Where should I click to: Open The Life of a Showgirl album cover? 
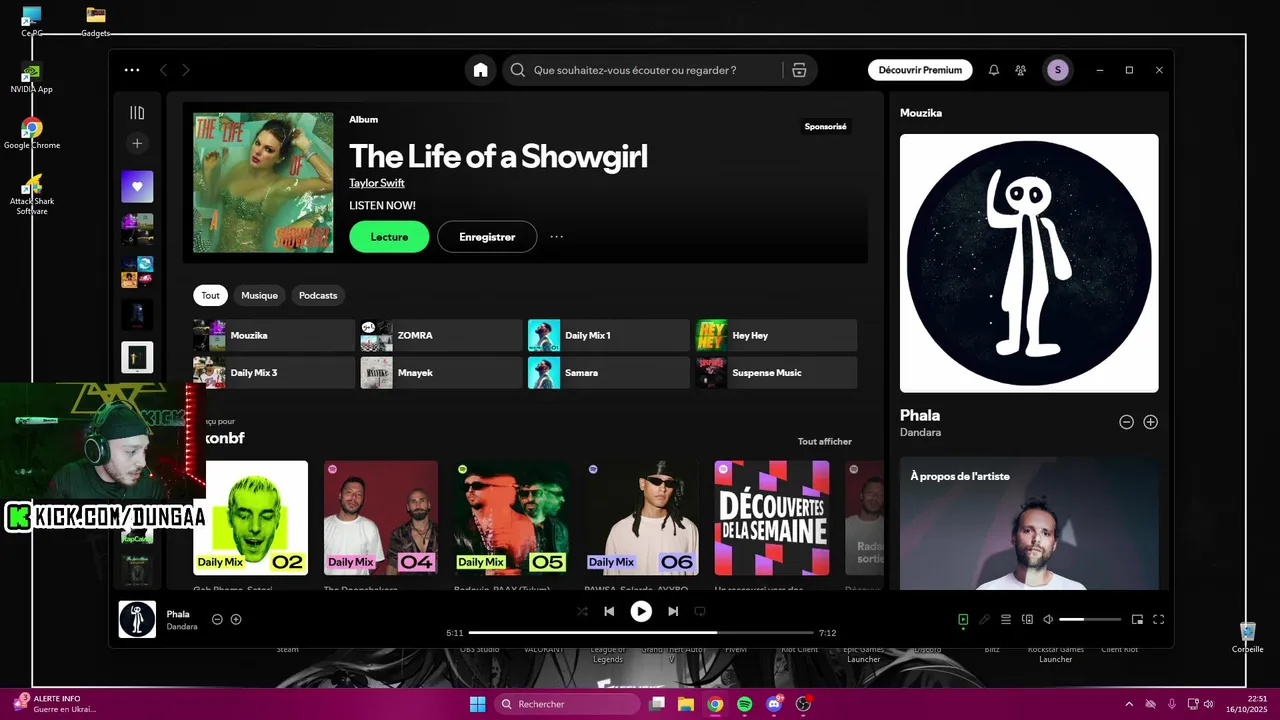pos(263,182)
